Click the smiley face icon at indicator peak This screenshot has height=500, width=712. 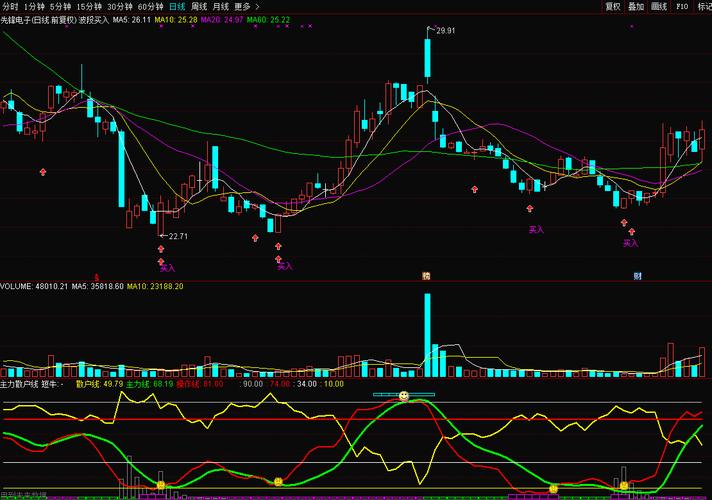[x=403, y=397]
